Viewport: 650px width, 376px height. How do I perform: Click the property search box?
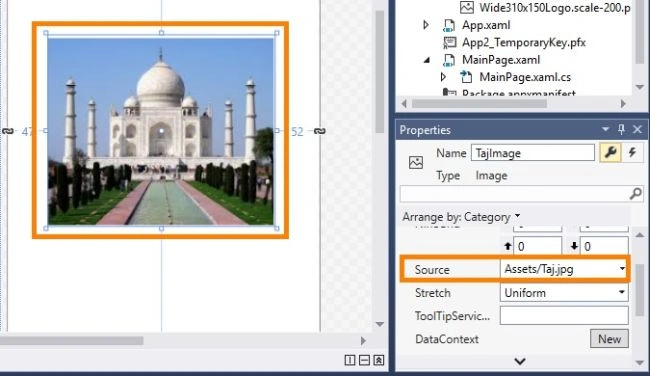[x=514, y=194]
